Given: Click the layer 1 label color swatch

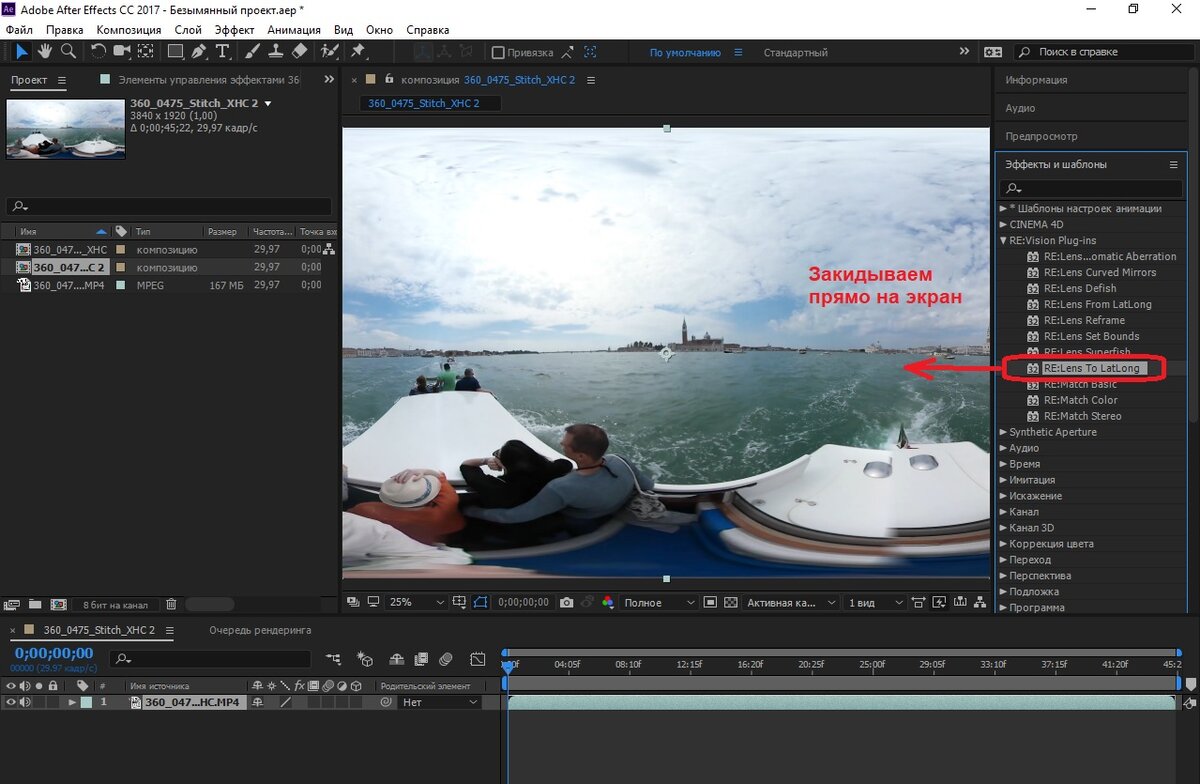Looking at the screenshot, I should tap(86, 702).
